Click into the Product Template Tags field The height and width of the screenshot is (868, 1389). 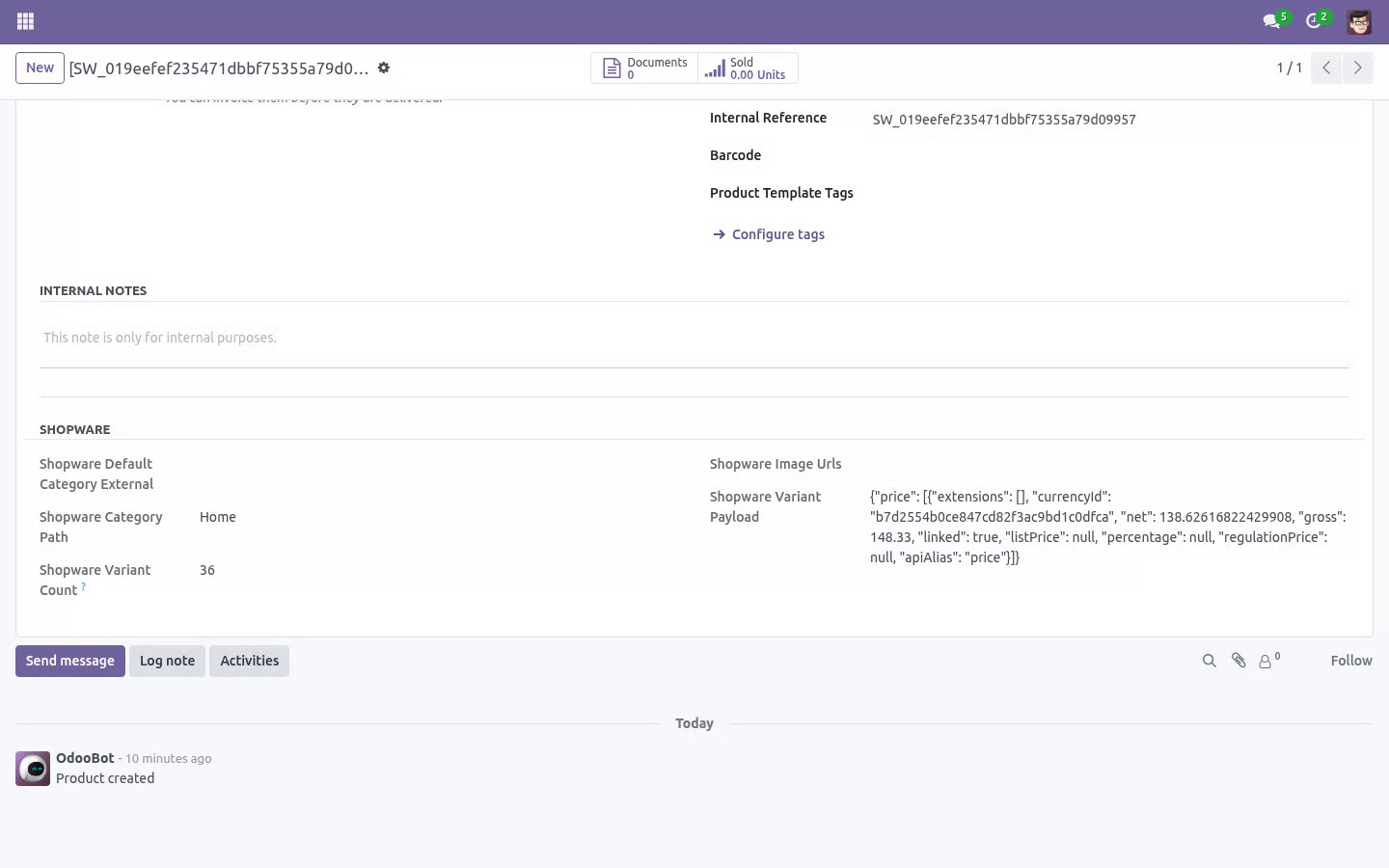[1109, 193]
